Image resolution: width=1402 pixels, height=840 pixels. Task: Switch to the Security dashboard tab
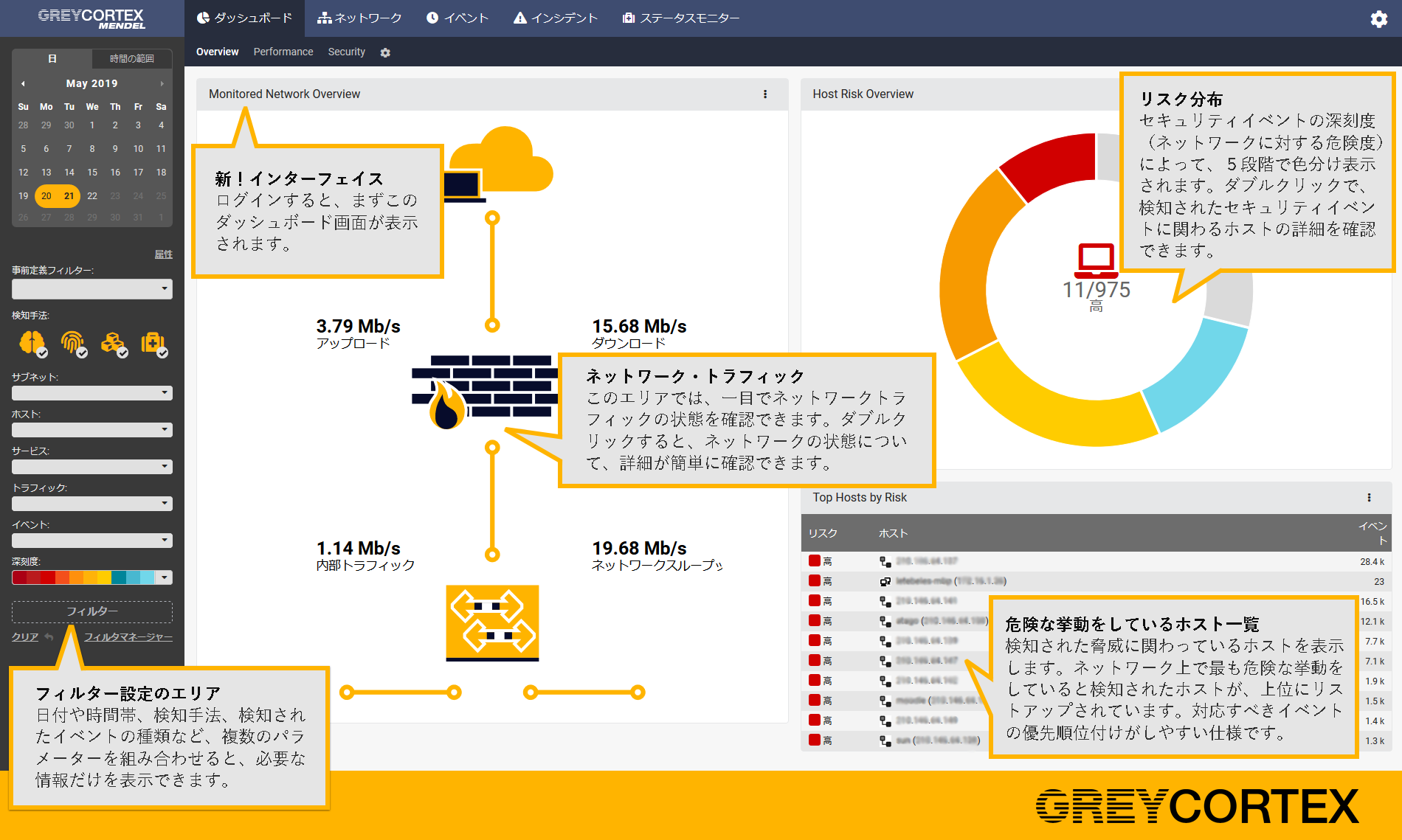click(347, 52)
